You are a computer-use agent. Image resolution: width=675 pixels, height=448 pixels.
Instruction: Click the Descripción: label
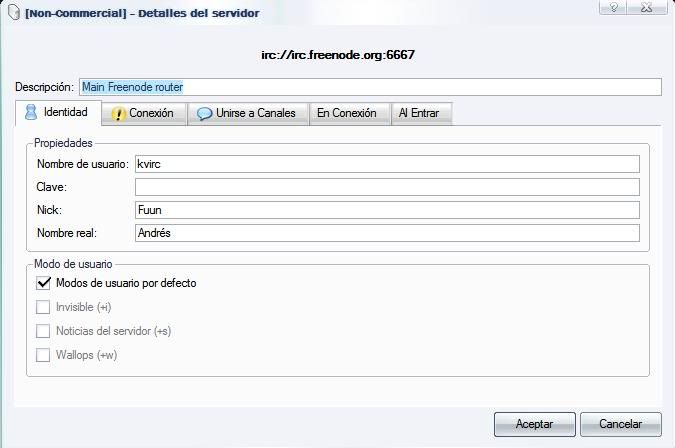[x=44, y=87]
